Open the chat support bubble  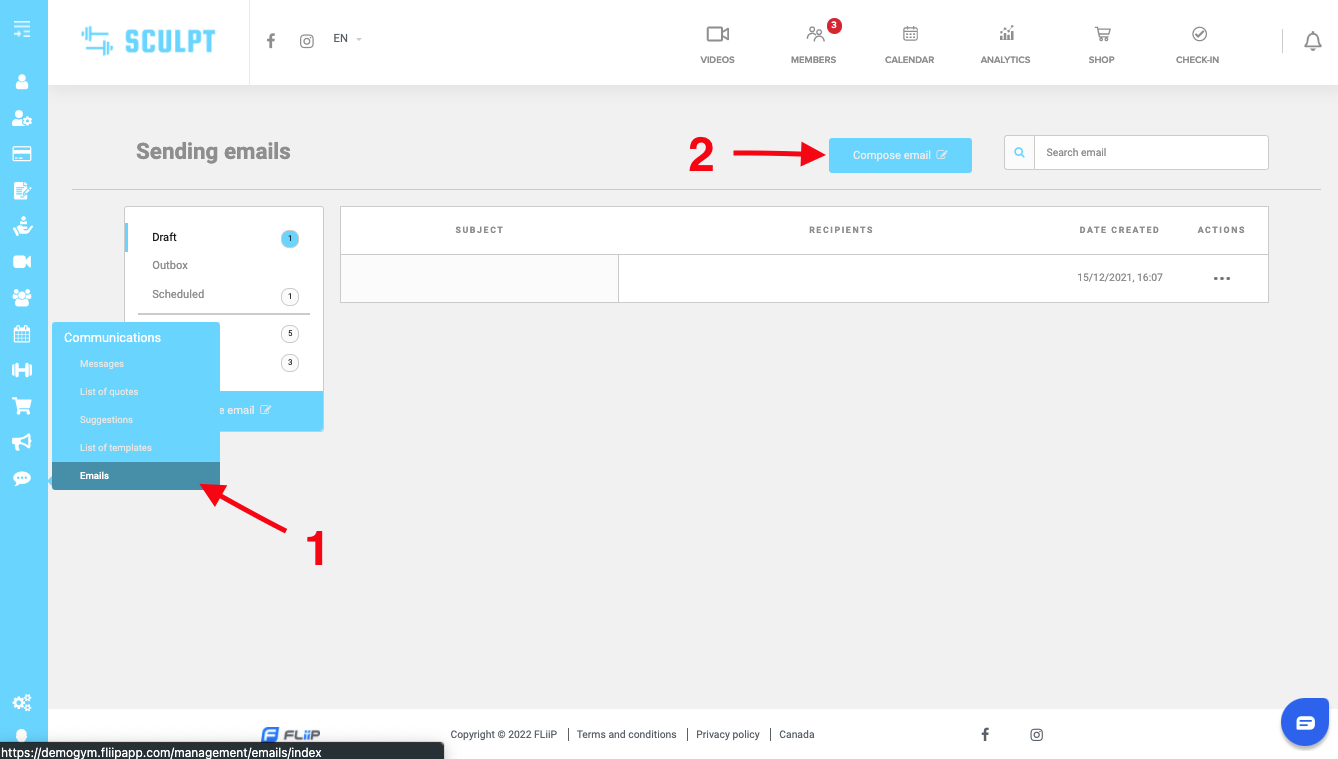pos(1306,723)
